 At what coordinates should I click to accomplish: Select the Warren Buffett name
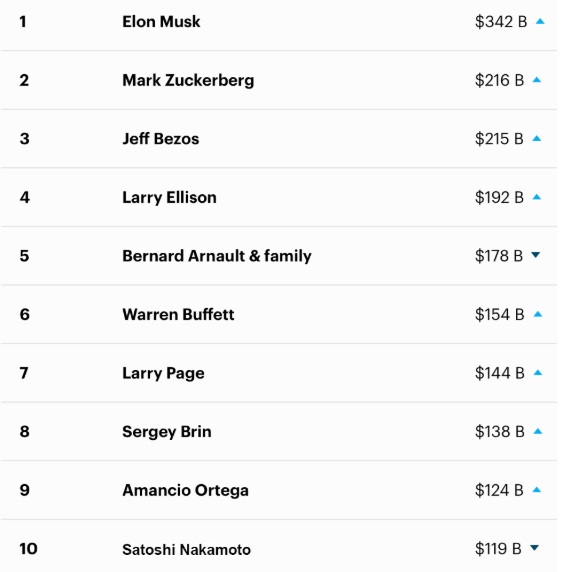(178, 314)
